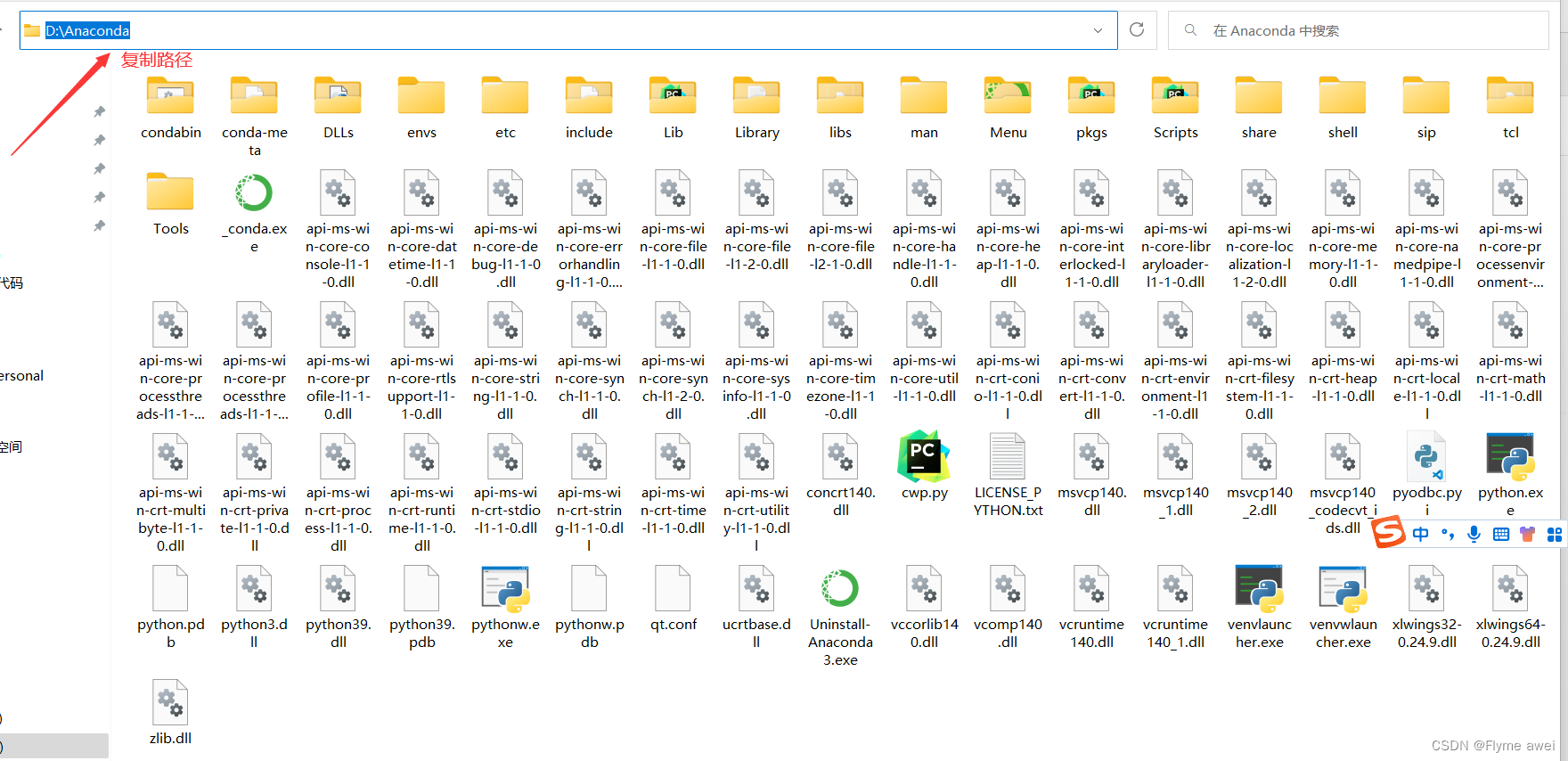Click the D:\Anaconda address path field
Image resolution: width=1568 pixels, height=761 pixels.
pos(535,30)
